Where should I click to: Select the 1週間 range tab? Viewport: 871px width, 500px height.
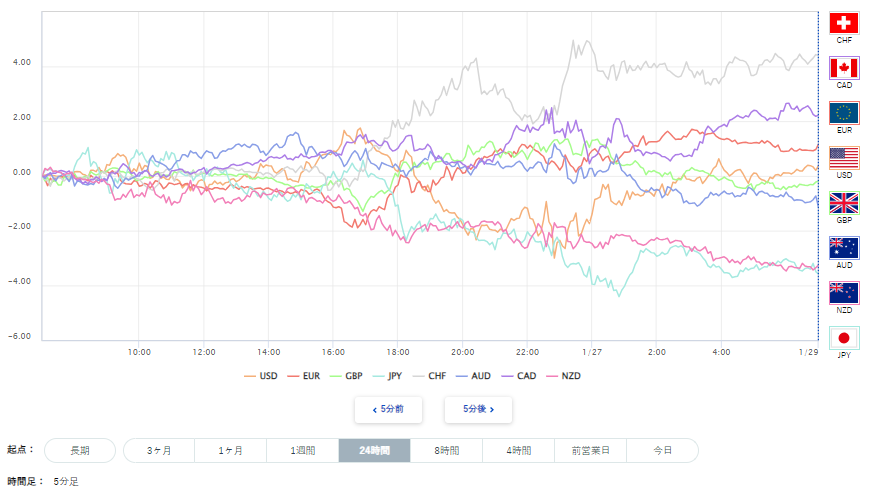[x=303, y=451]
